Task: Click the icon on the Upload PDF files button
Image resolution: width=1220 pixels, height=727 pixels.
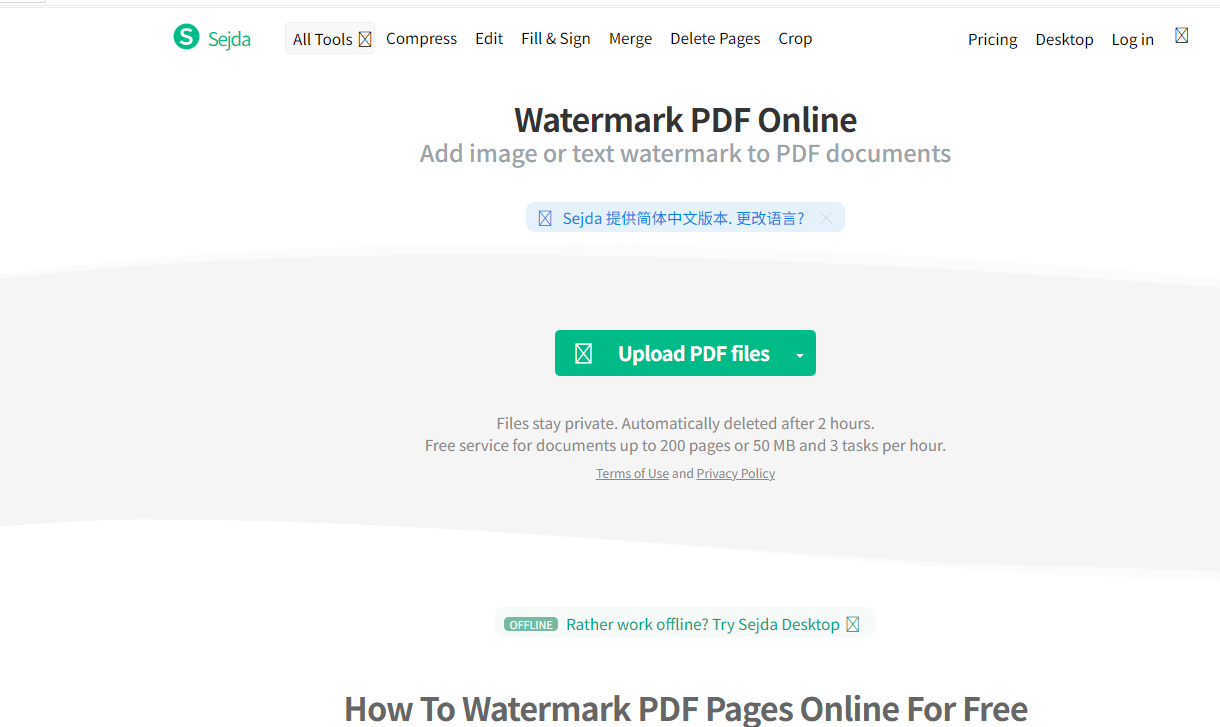Action: click(x=584, y=354)
